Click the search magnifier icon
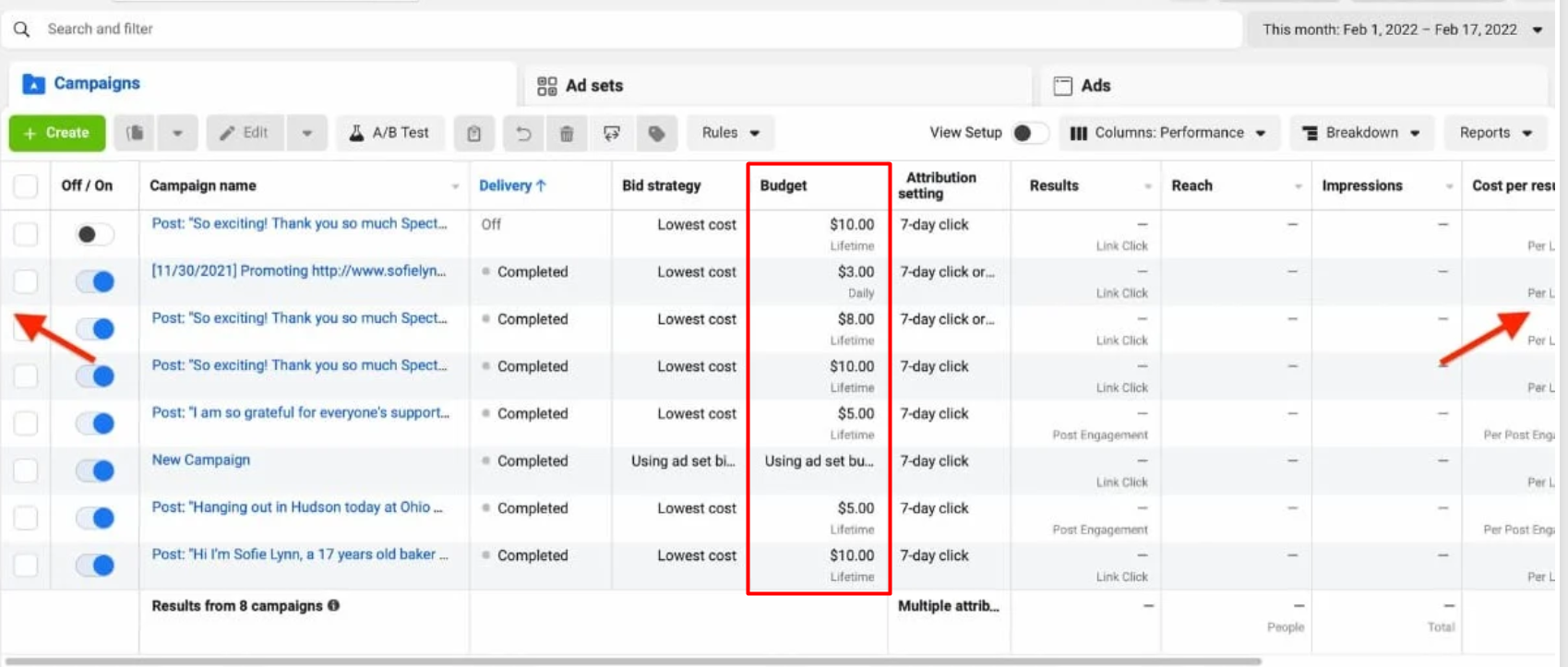This screenshot has height=667, width=1568. [22, 30]
